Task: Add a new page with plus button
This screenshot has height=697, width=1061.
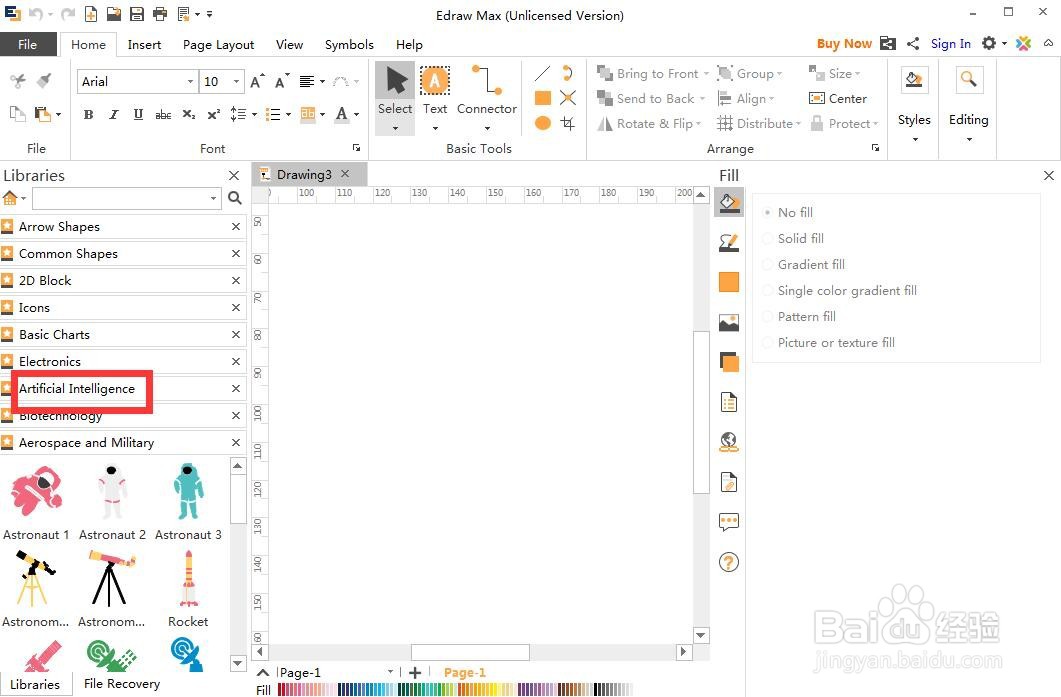Action: tap(415, 673)
